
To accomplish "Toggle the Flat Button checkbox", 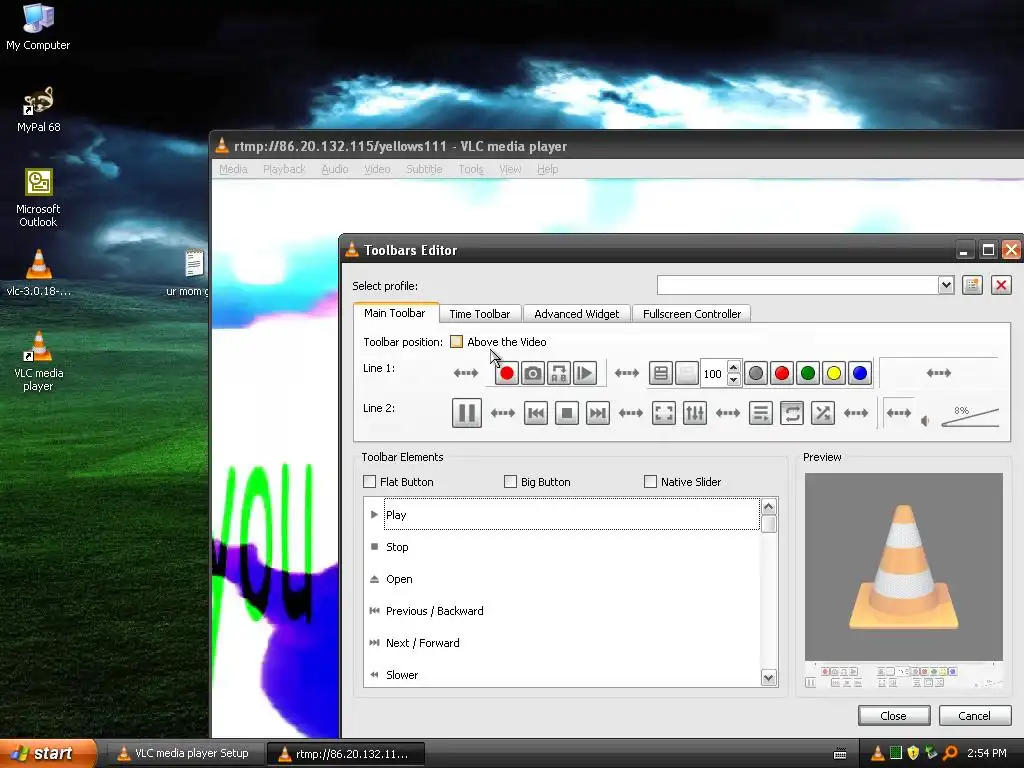I will coord(370,482).
